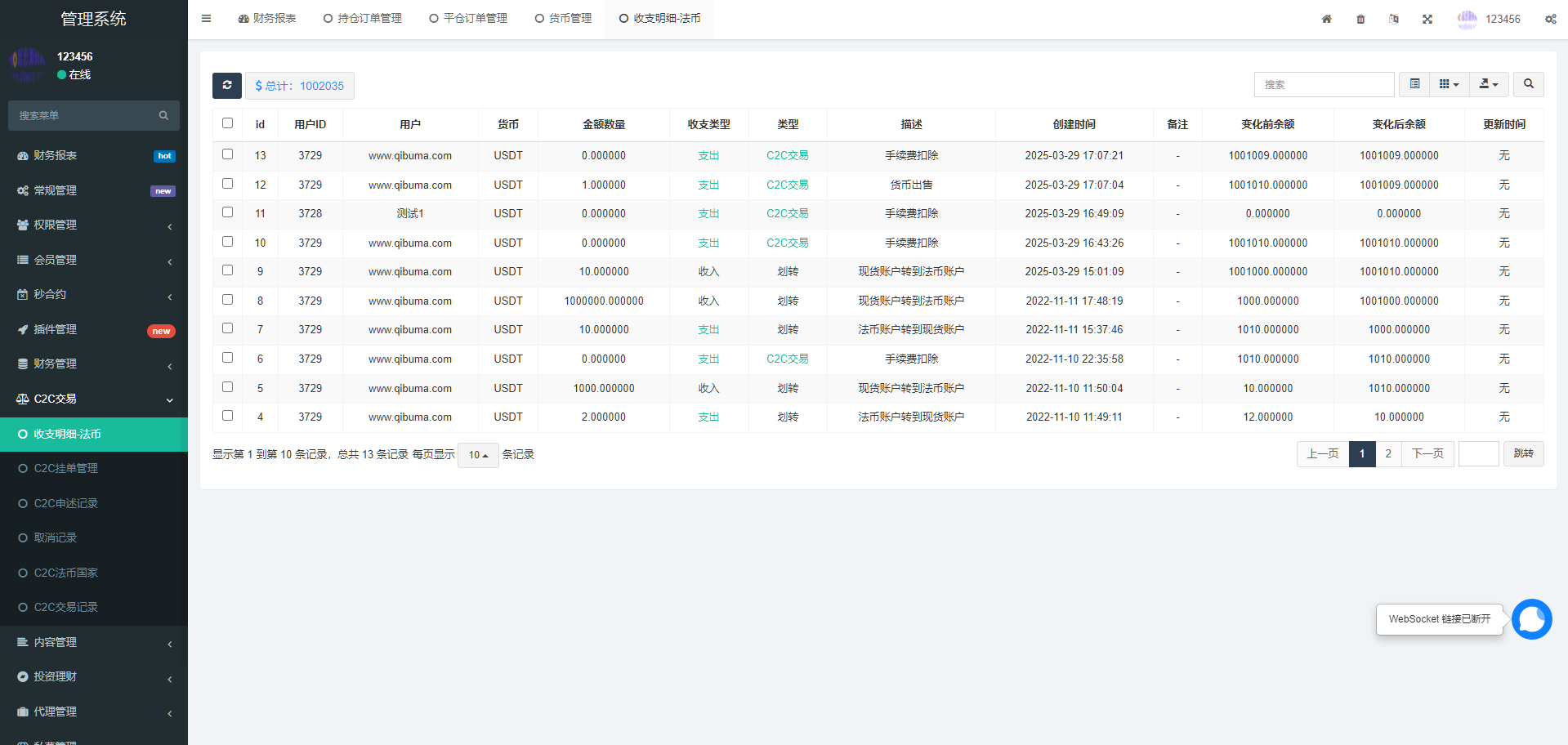Click the refresh button above the table

(x=227, y=85)
